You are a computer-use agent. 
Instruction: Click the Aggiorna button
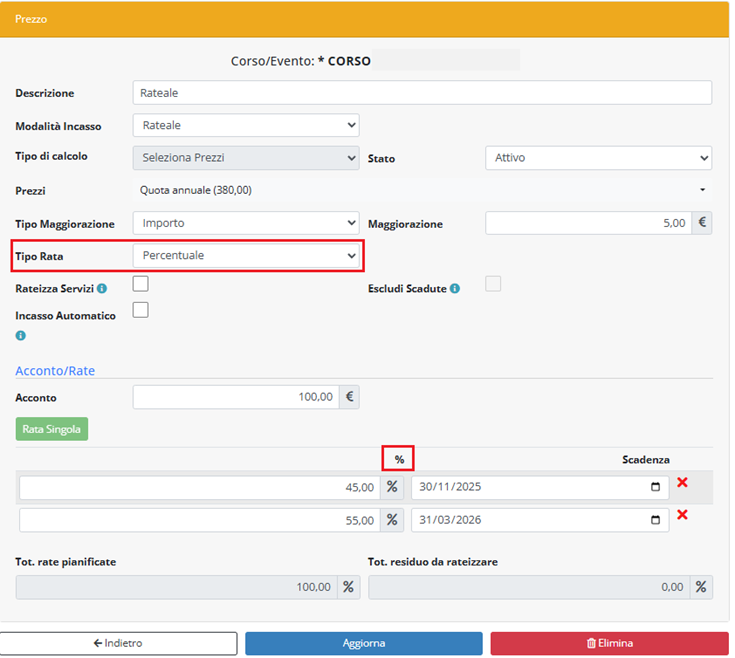pos(364,643)
